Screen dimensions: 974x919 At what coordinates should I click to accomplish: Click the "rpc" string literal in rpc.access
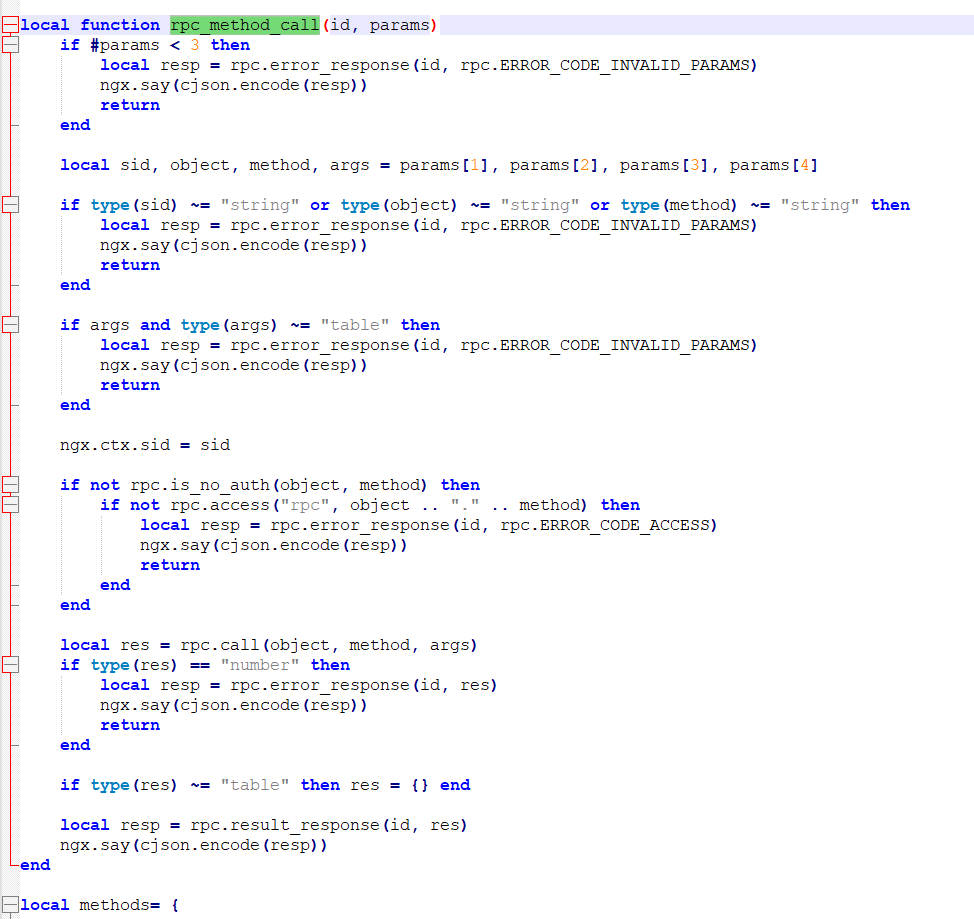tap(310, 505)
